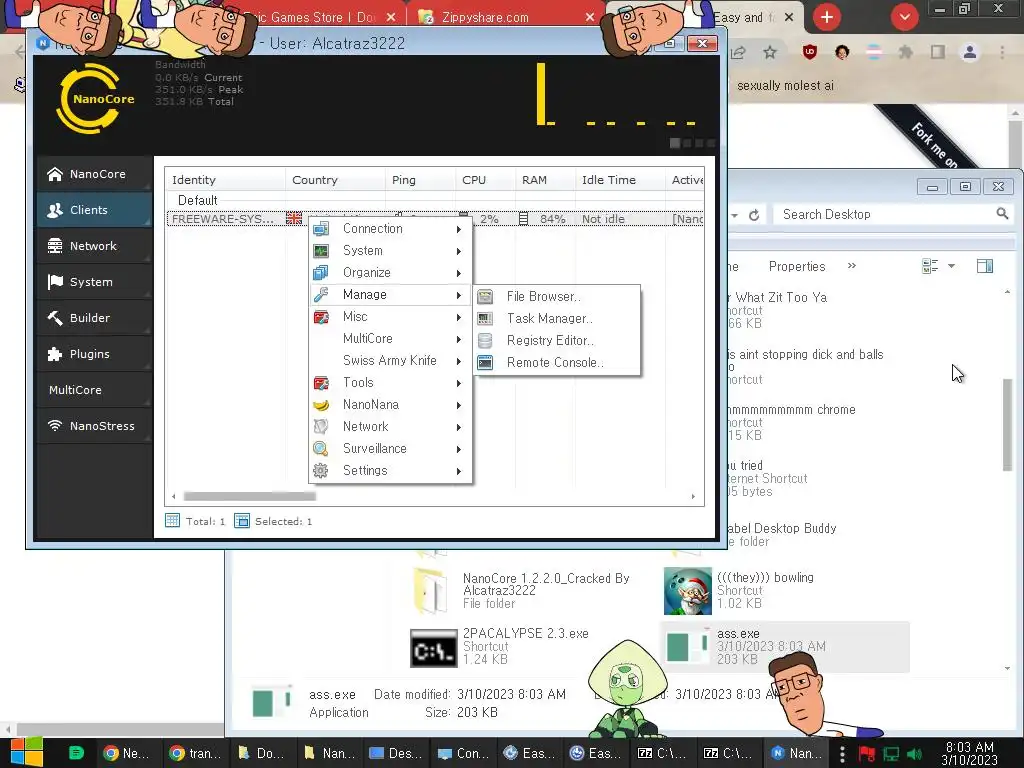1024x768 pixels.
Task: Click the uBlock Origin extension icon
Action: 810,52
